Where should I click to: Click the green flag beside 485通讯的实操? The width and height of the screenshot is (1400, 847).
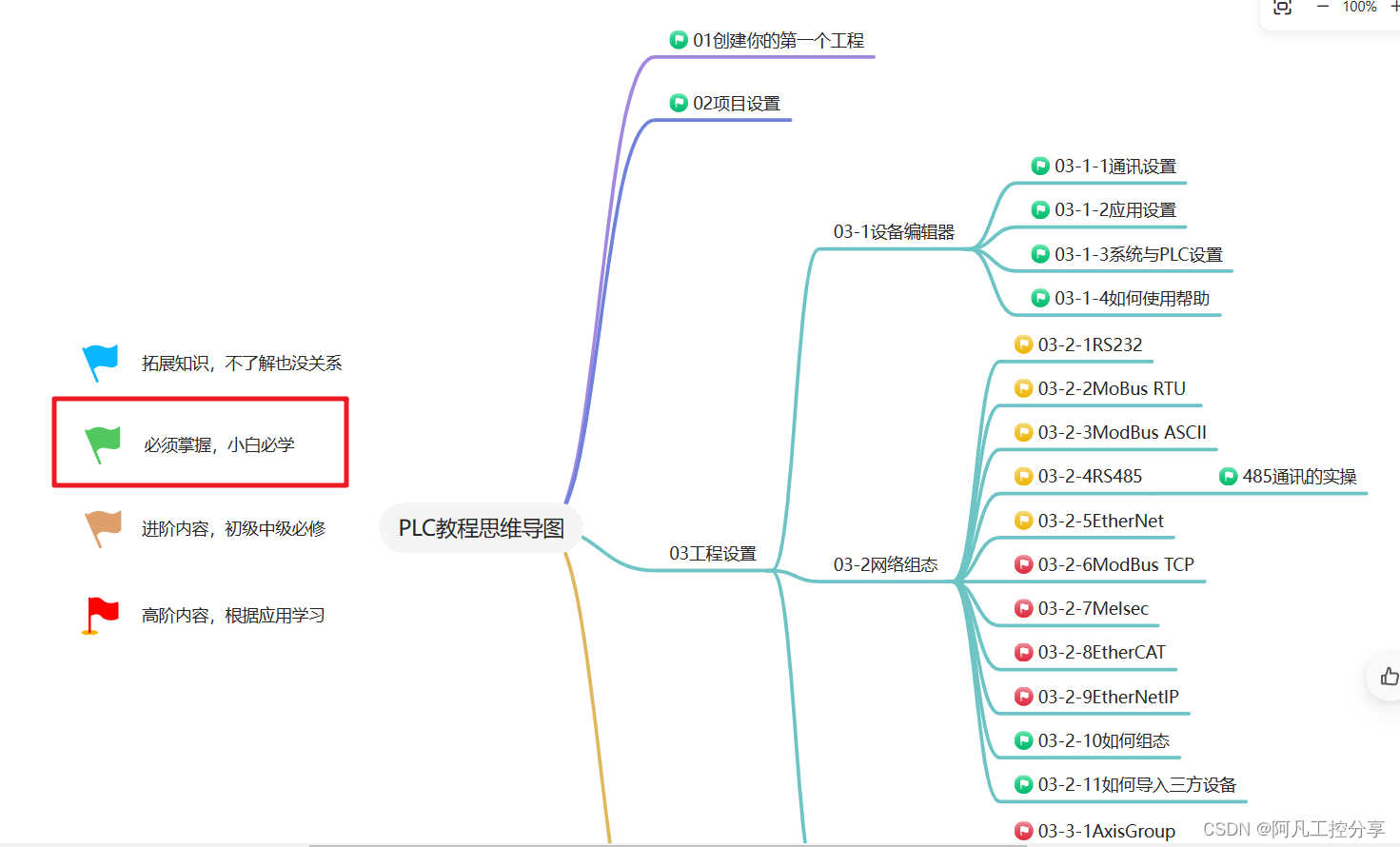1229,476
